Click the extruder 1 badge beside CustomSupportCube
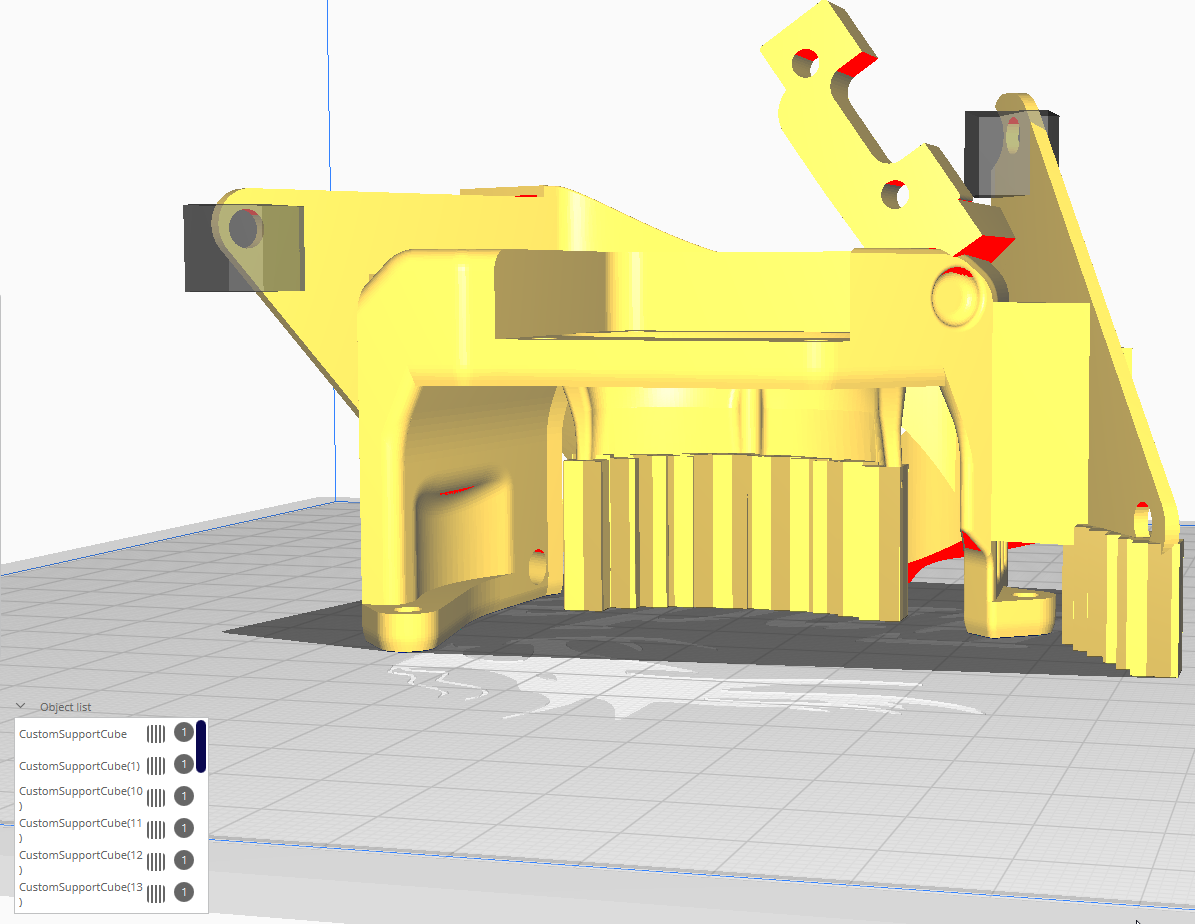 (x=183, y=733)
